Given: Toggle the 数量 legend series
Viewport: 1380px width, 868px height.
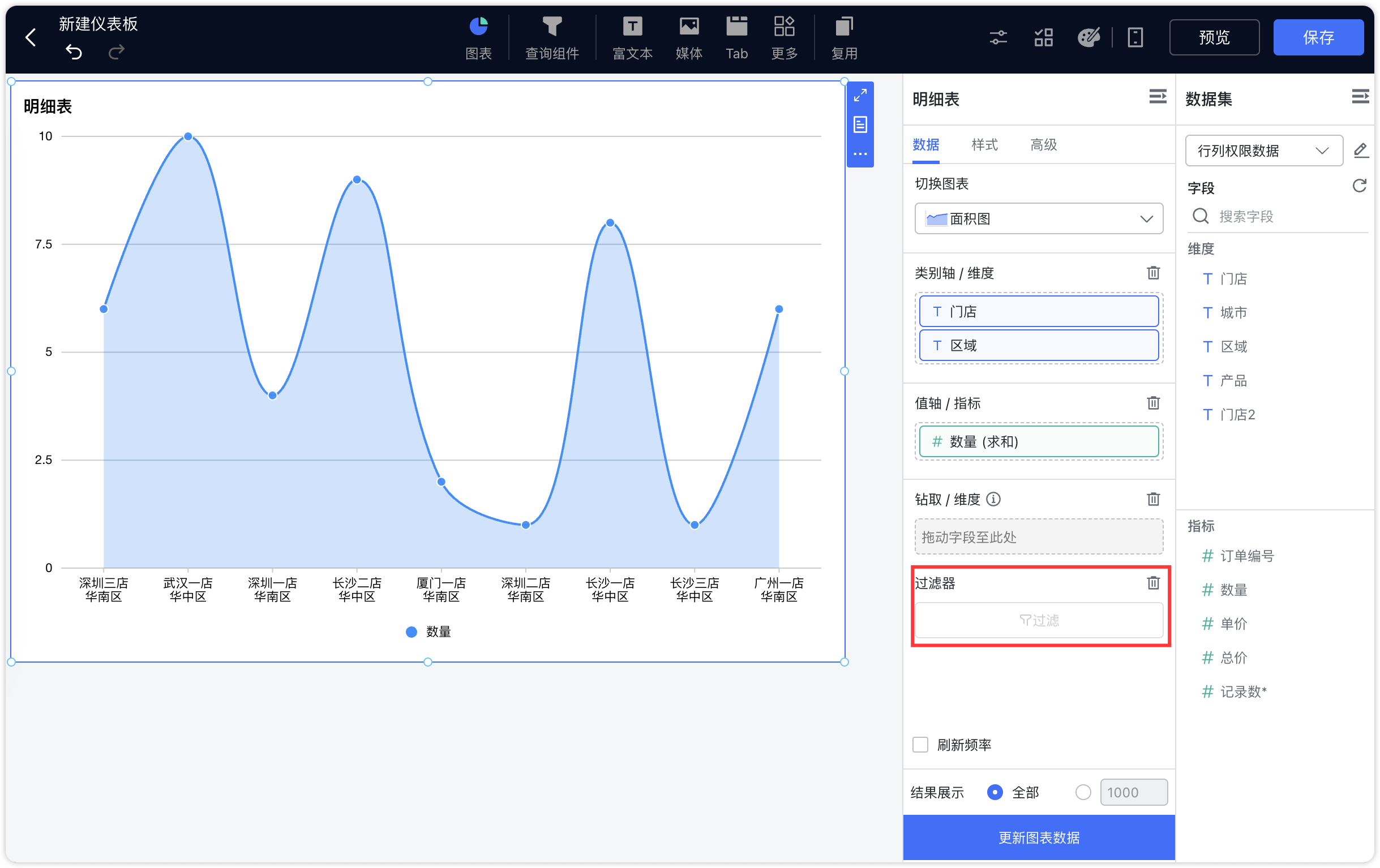Looking at the screenshot, I should click(x=427, y=631).
